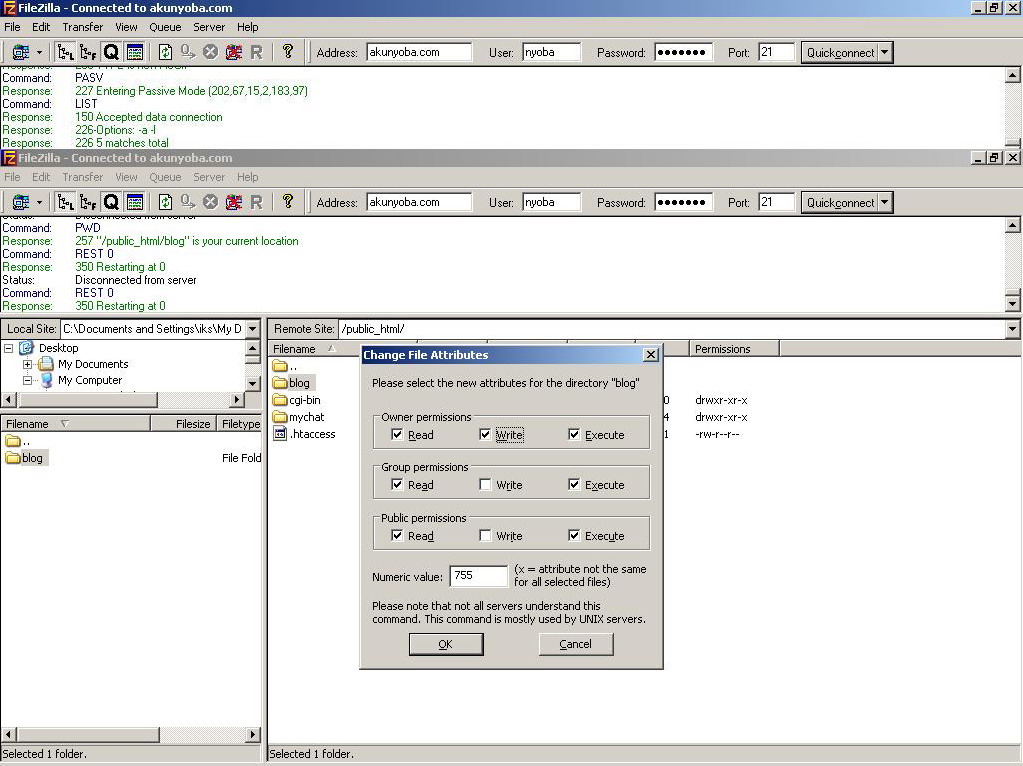Click Refresh icon in gray-titled window toolbar

166,202
